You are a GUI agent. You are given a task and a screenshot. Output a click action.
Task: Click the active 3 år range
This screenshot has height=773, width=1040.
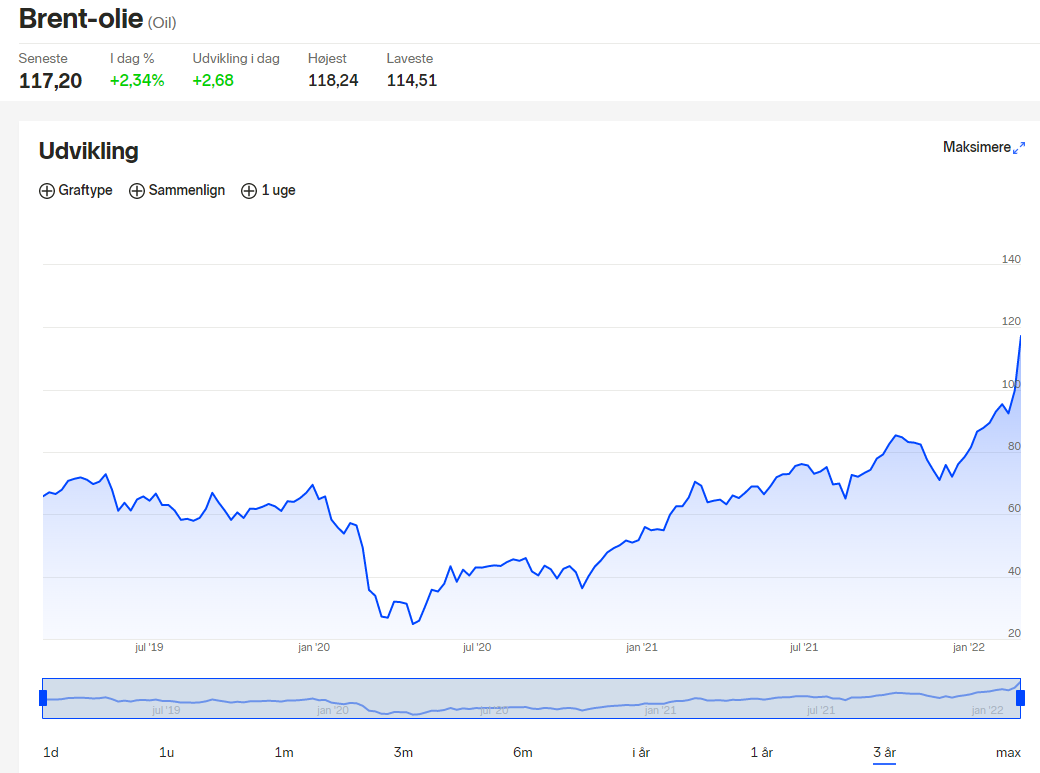(884, 752)
